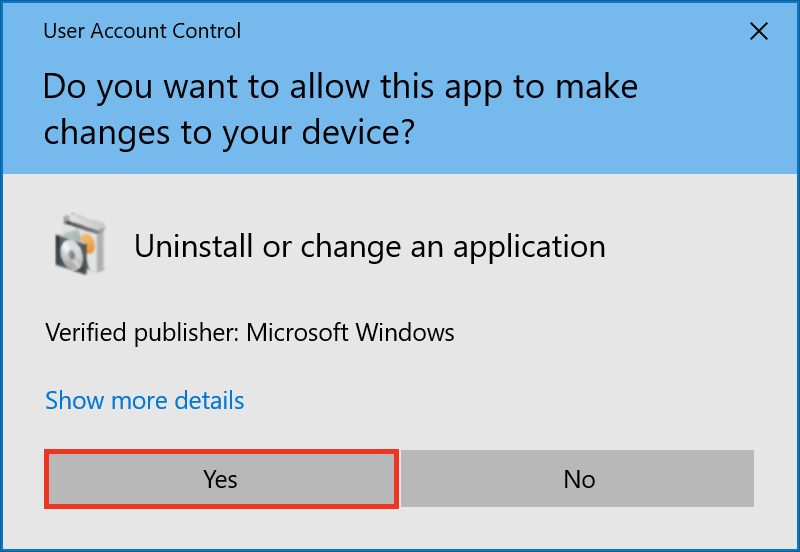Click the X icon in the title bar
Screen dimensions: 800x552
[759, 32]
